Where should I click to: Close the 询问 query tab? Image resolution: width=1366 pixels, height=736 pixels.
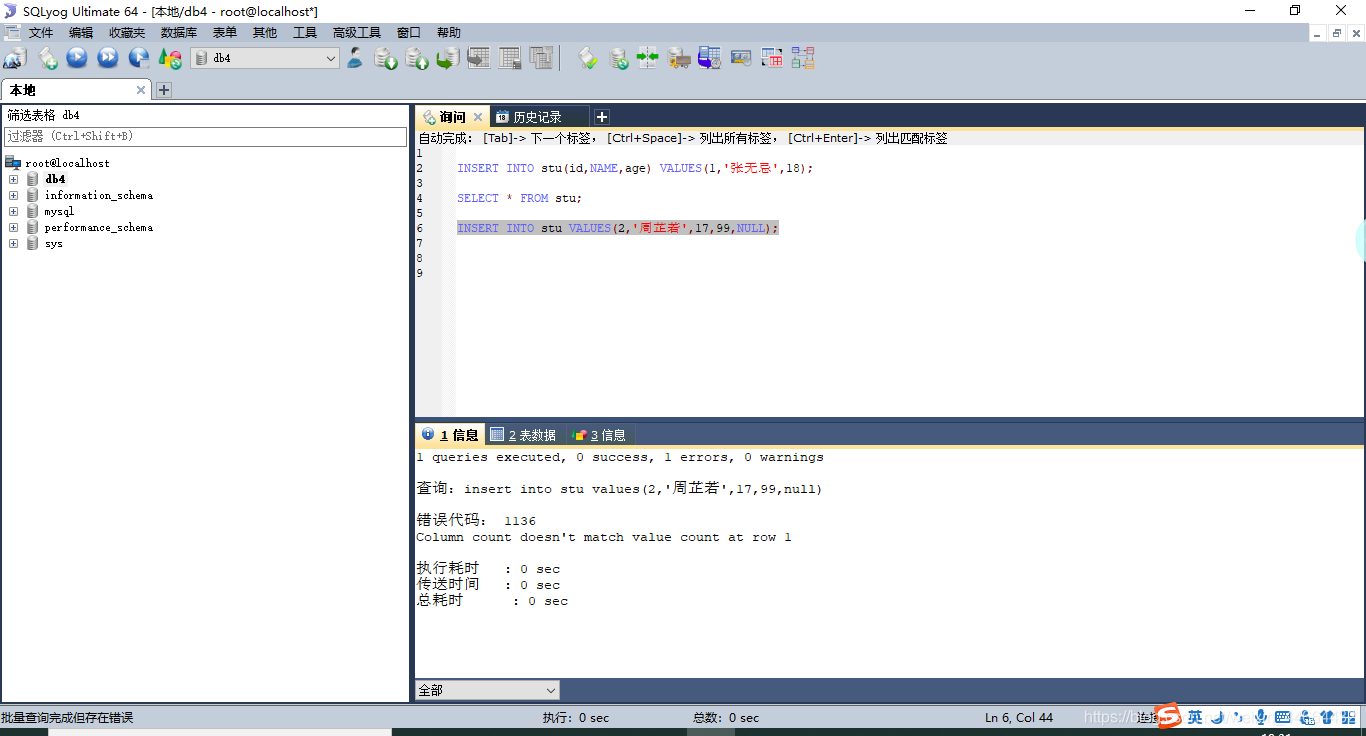pos(478,117)
